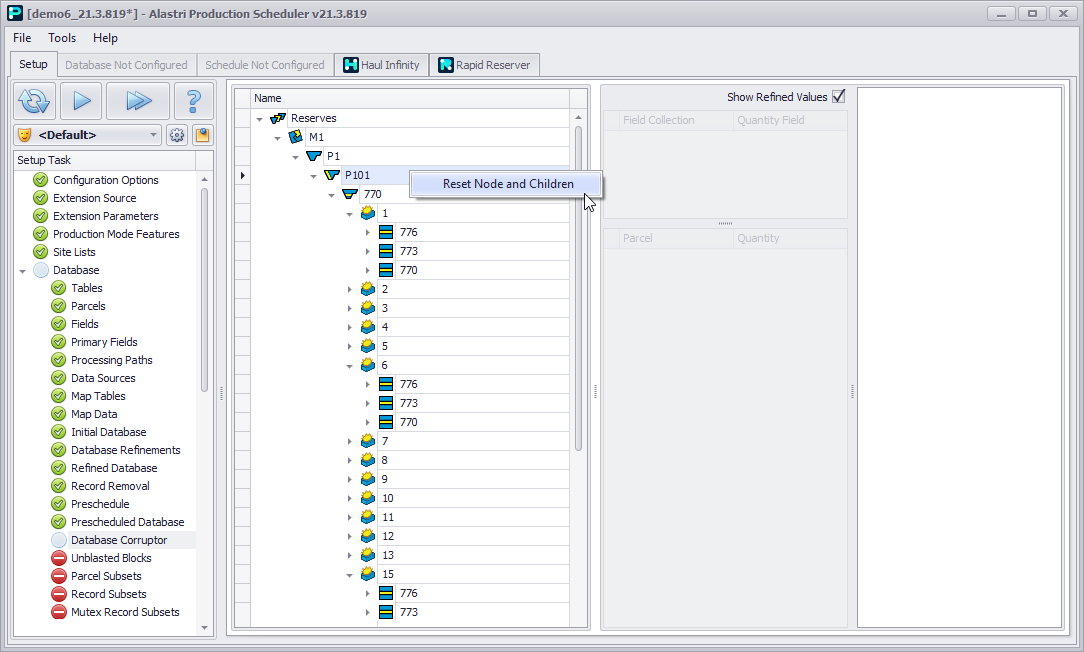Click the refresh/reset arrows toolbar icon

tap(34, 101)
